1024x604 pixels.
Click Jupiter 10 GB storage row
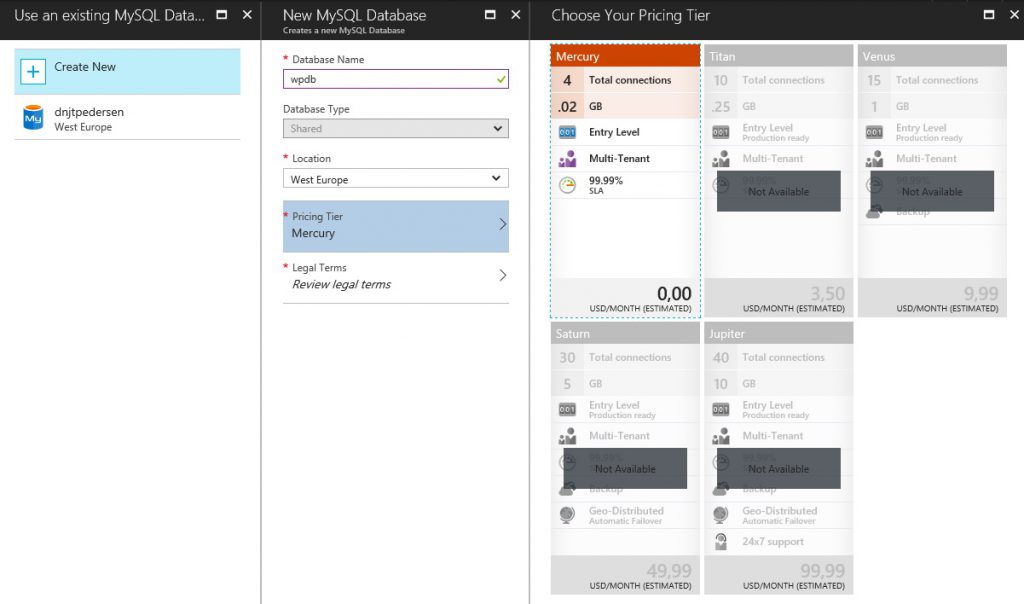(x=778, y=383)
